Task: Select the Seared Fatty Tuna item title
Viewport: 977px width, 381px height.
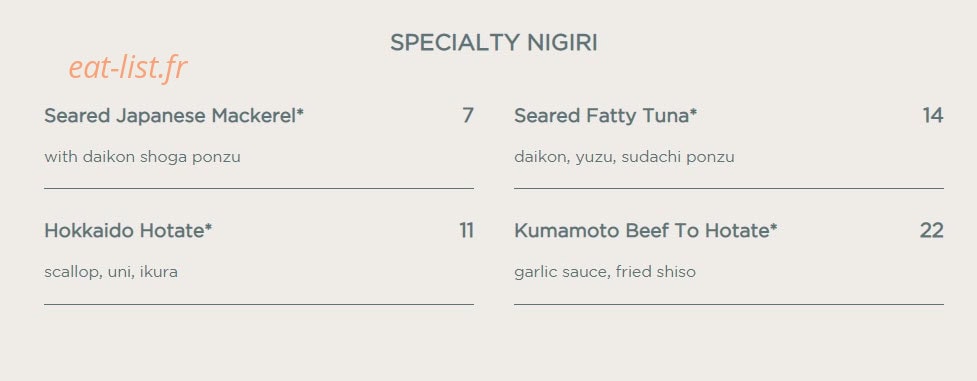Action: point(605,116)
